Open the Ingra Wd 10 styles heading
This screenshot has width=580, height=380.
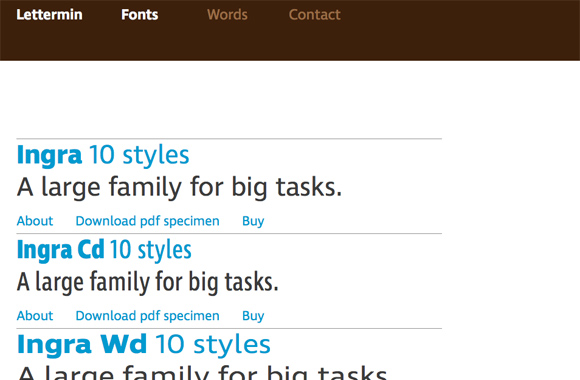tap(144, 345)
